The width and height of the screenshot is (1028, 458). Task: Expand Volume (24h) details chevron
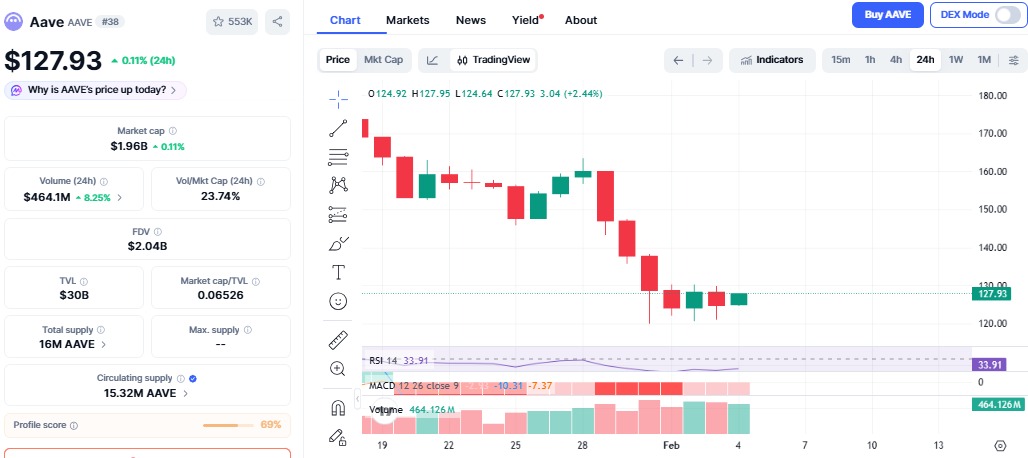(120, 198)
